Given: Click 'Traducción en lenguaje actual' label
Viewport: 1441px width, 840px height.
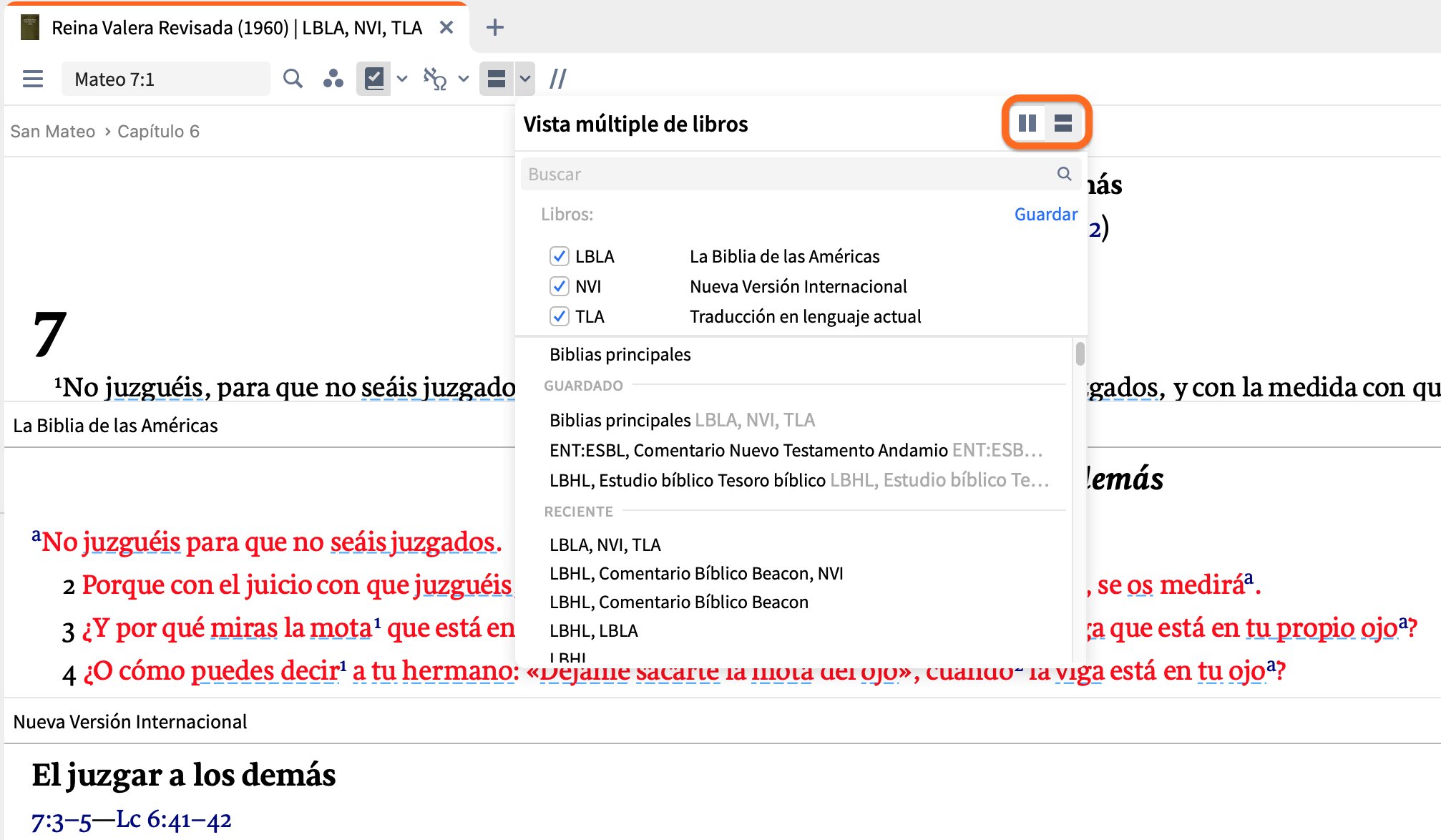Looking at the screenshot, I should click(x=805, y=316).
